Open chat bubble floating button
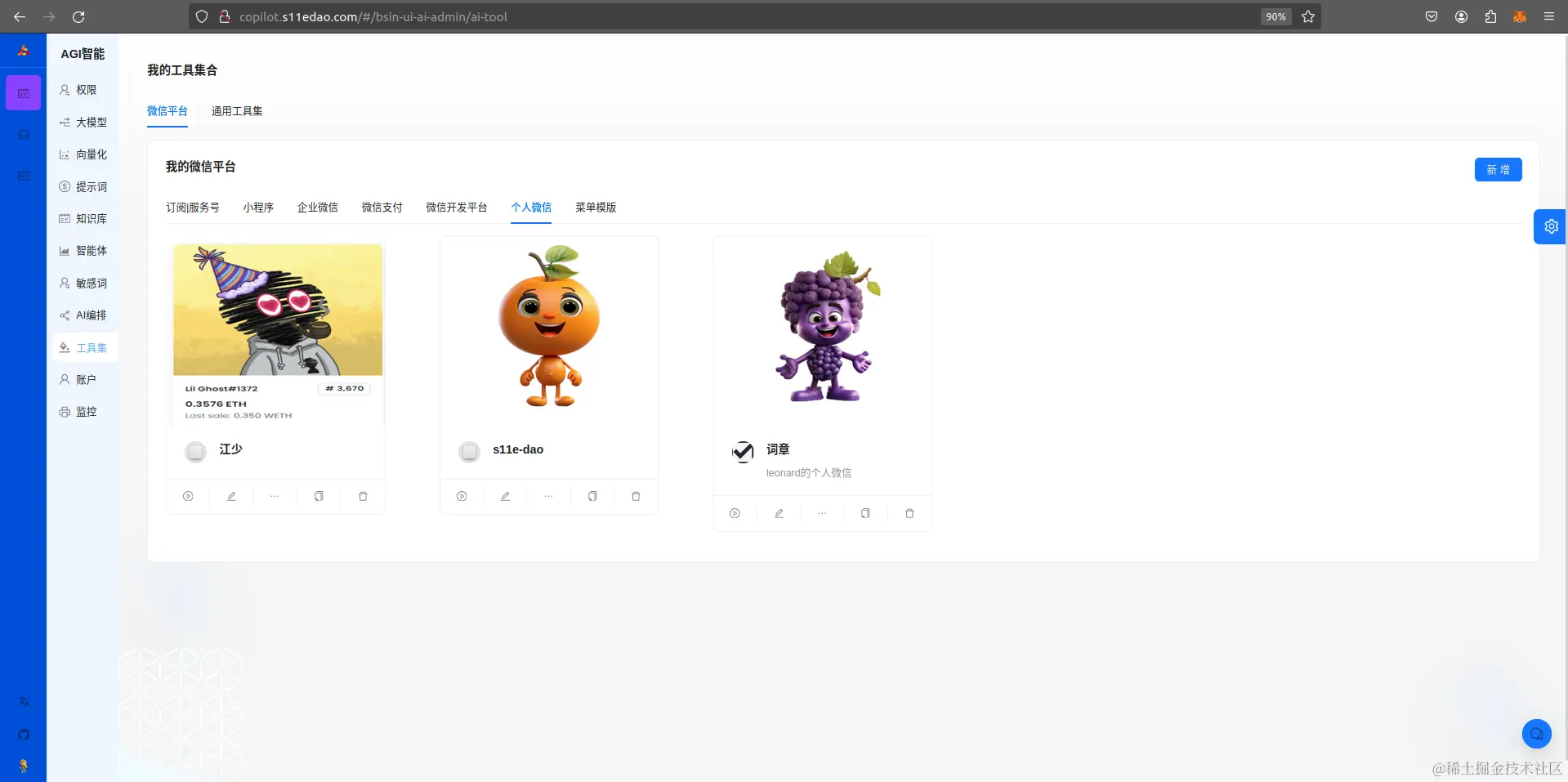 tap(1536, 734)
